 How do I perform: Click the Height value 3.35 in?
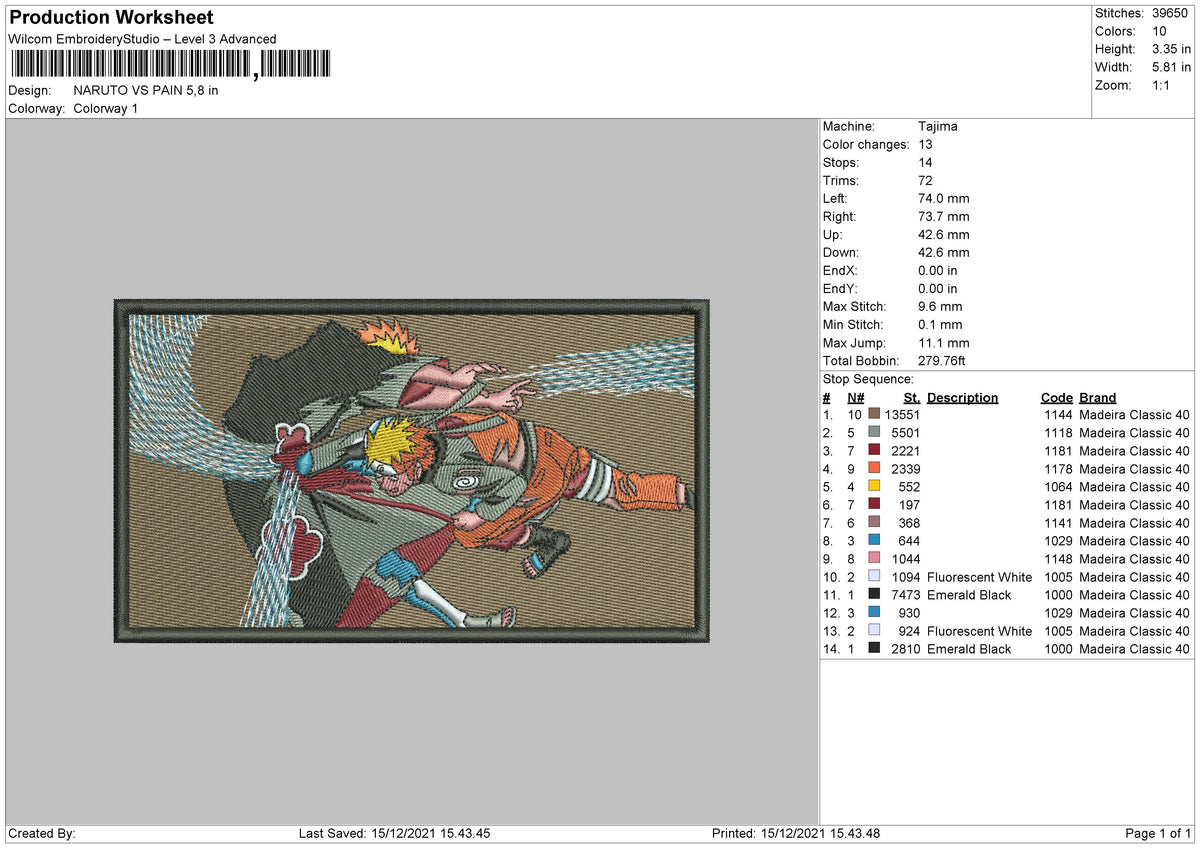(1170, 49)
